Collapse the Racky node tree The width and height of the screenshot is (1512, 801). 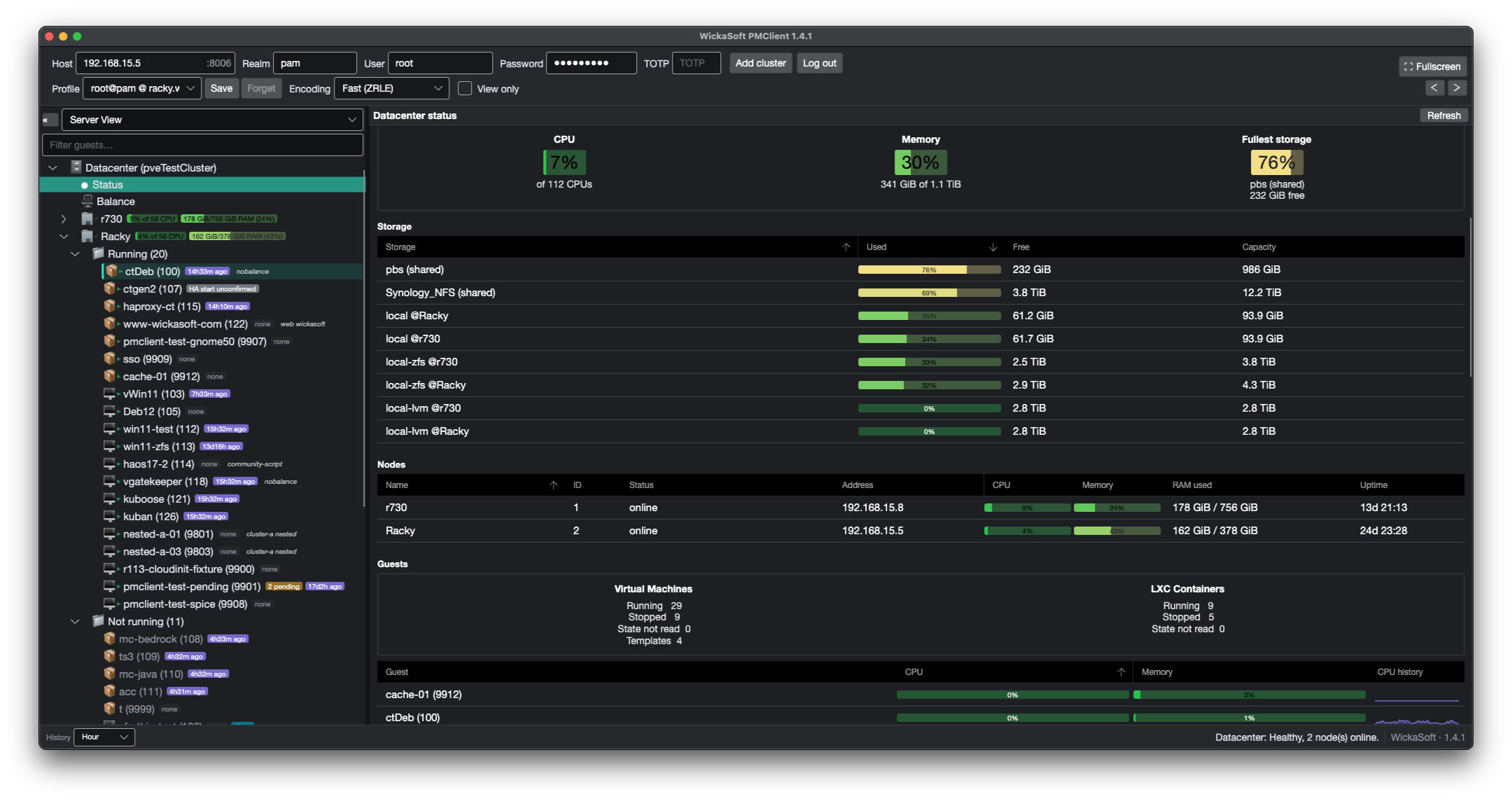pos(64,237)
